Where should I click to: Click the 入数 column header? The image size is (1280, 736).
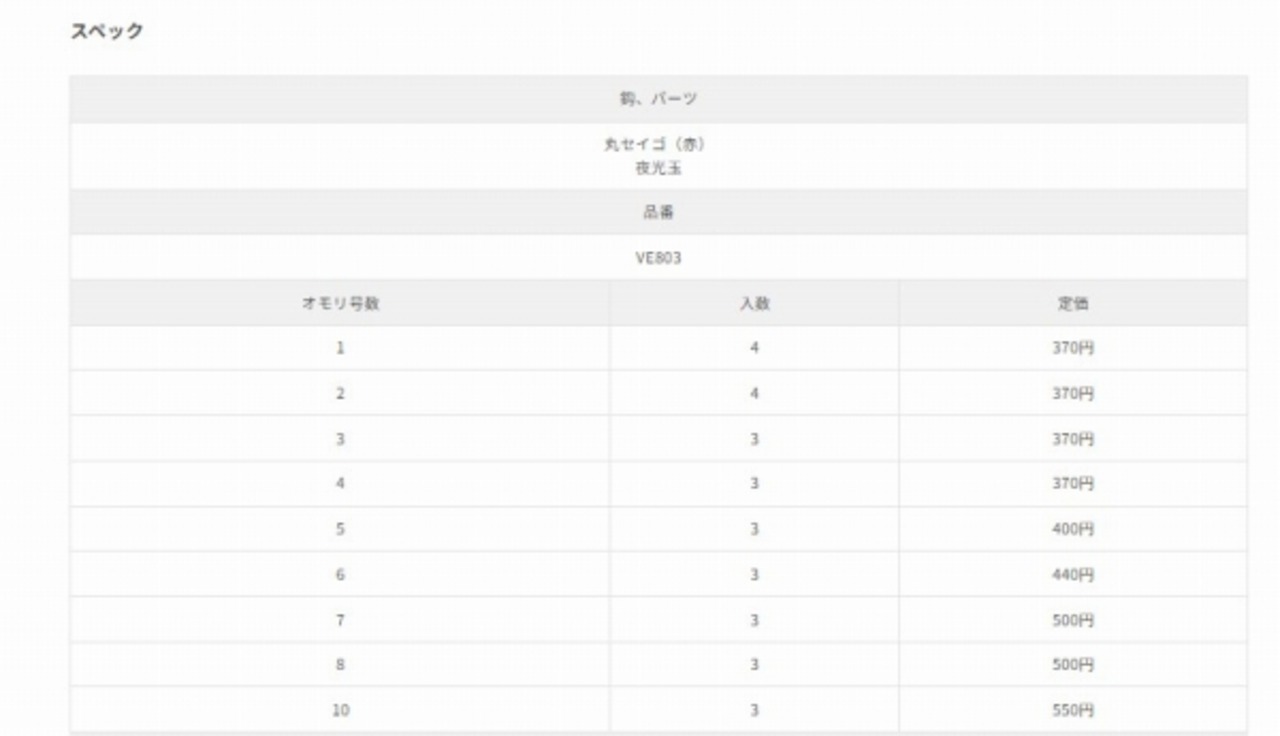pos(754,304)
